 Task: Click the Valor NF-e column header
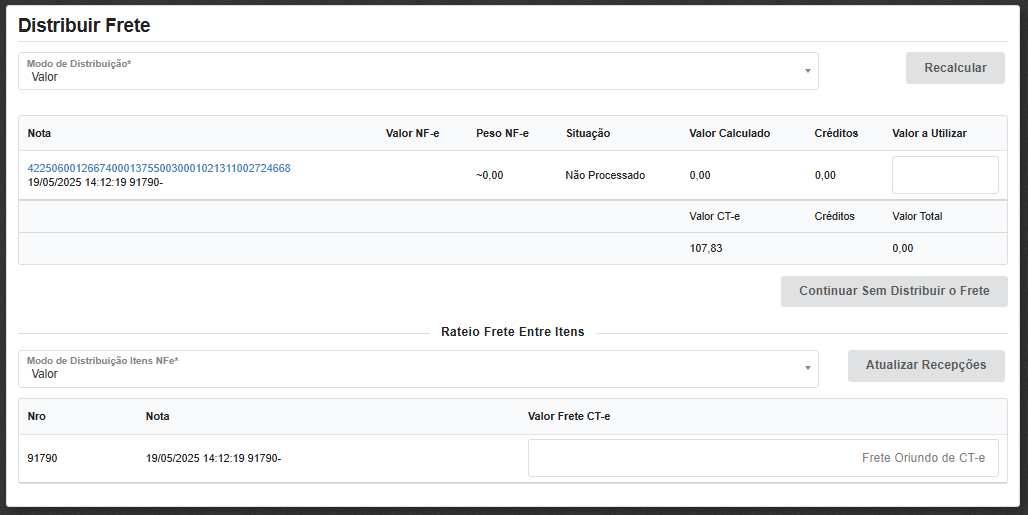tap(412, 133)
